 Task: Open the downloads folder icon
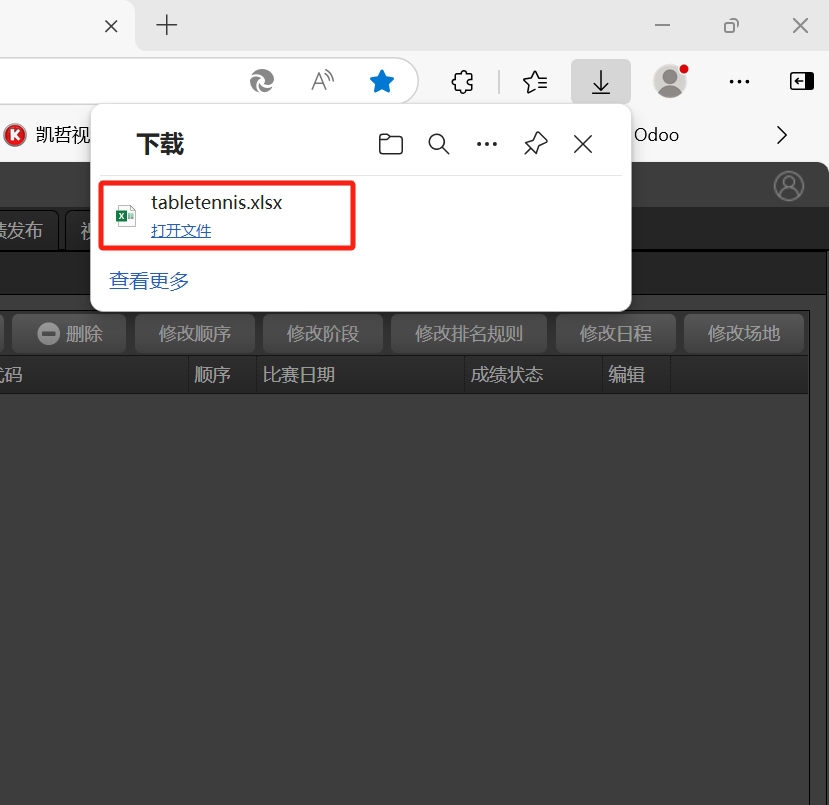click(390, 143)
